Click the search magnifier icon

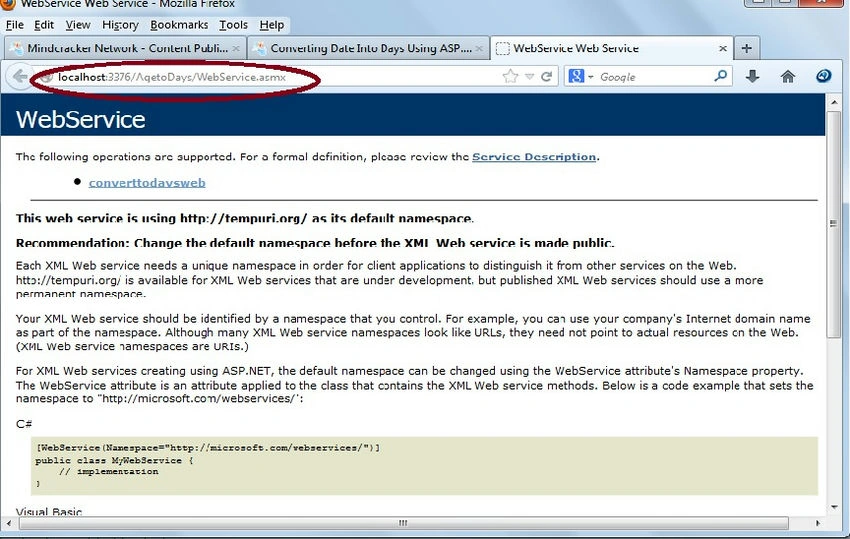click(x=720, y=76)
